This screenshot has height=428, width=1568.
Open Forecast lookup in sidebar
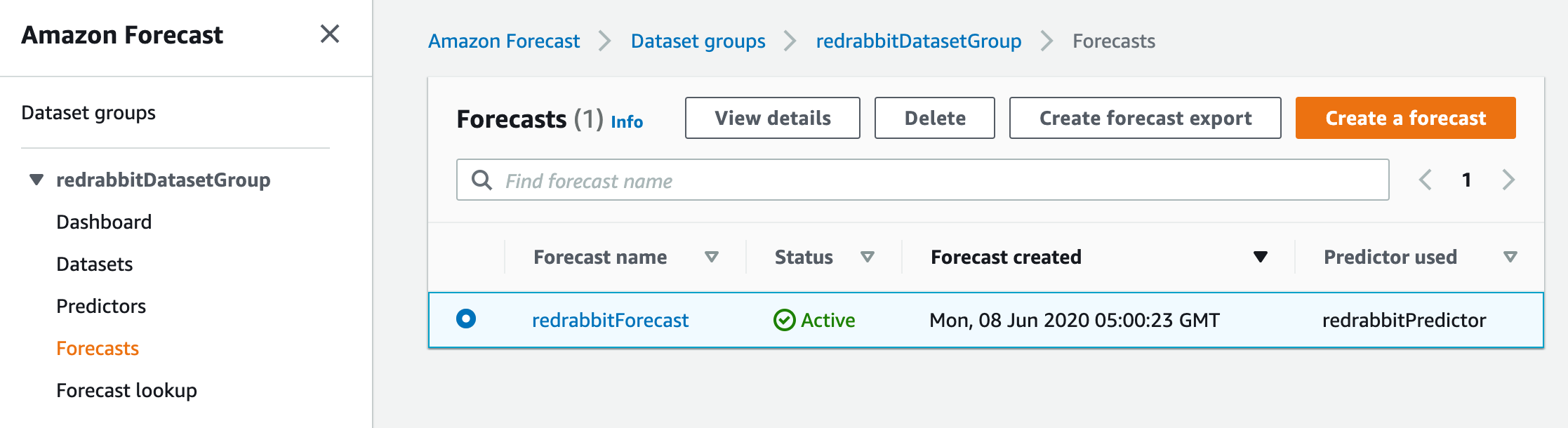[126, 391]
